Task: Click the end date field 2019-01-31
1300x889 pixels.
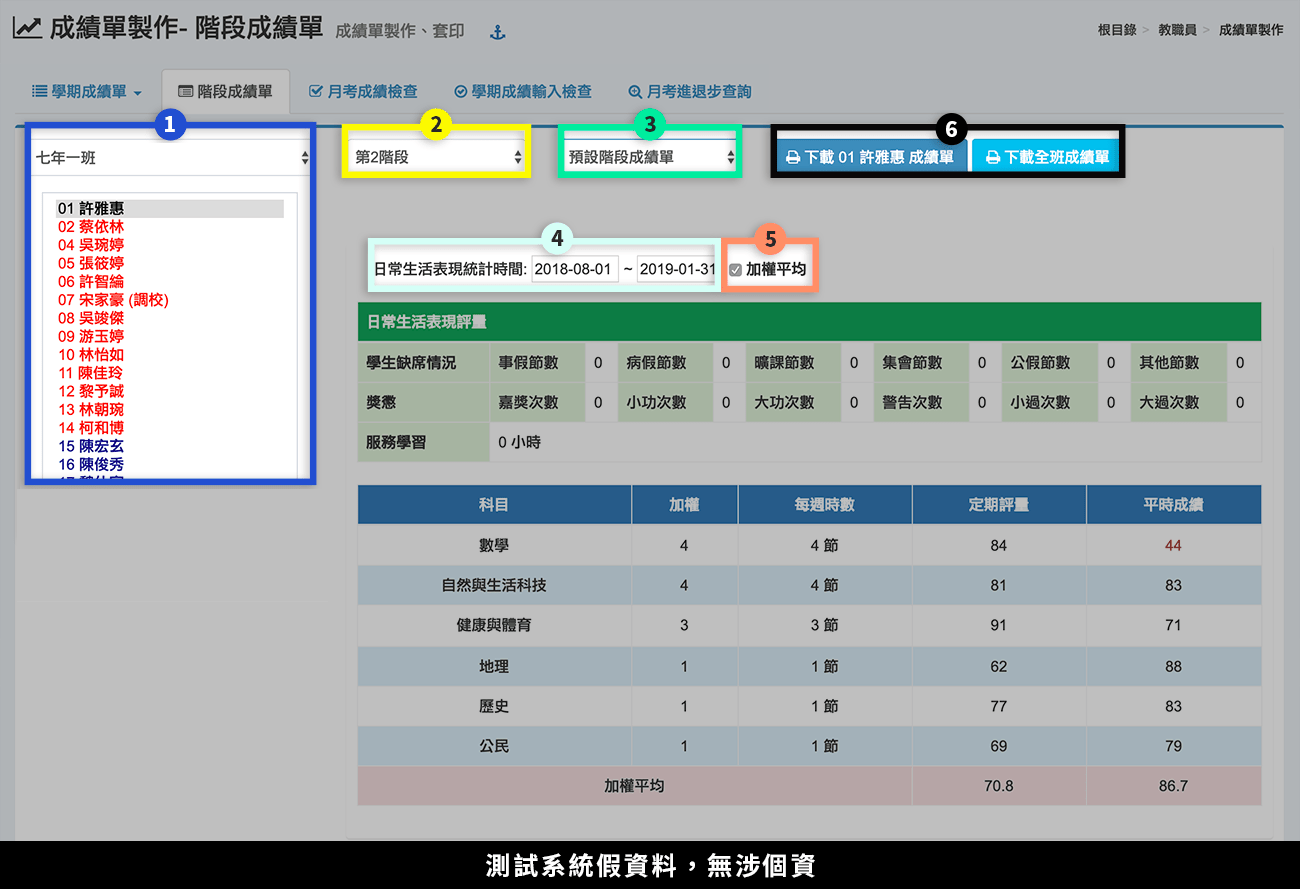Action: (677, 269)
